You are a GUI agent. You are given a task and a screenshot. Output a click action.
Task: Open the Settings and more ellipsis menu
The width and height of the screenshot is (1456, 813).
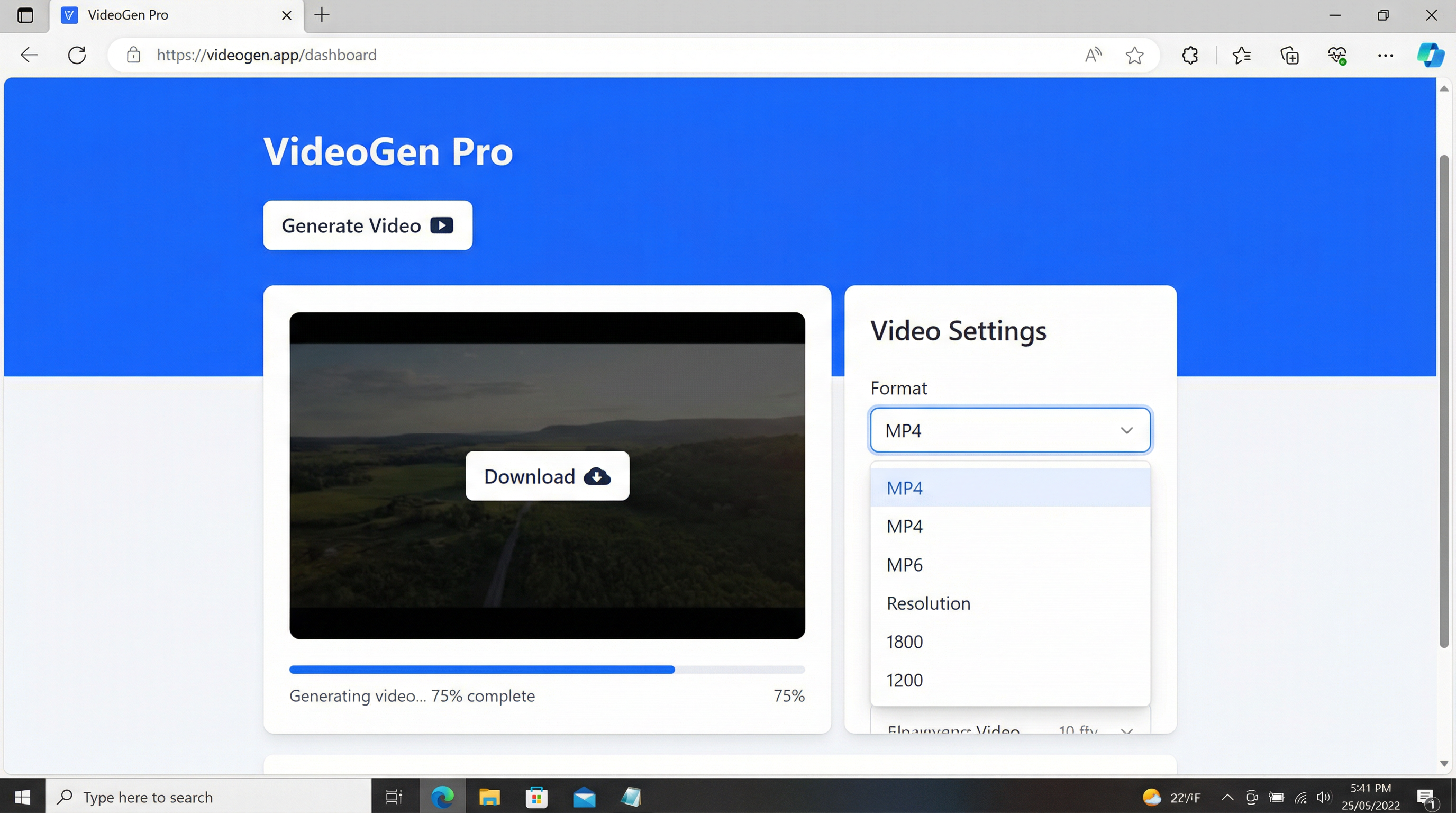tap(1385, 55)
